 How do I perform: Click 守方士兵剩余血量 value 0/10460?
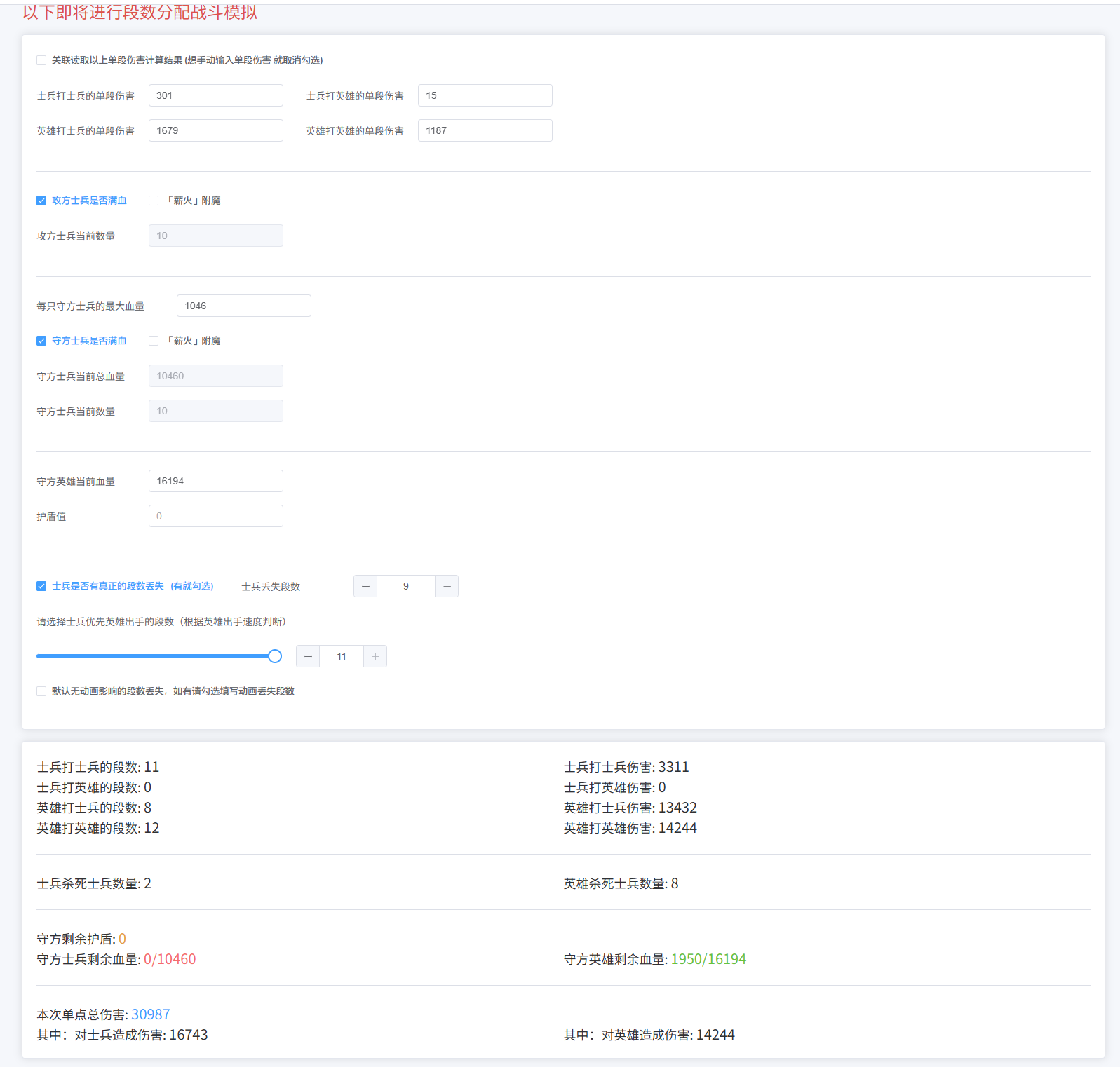(x=170, y=959)
